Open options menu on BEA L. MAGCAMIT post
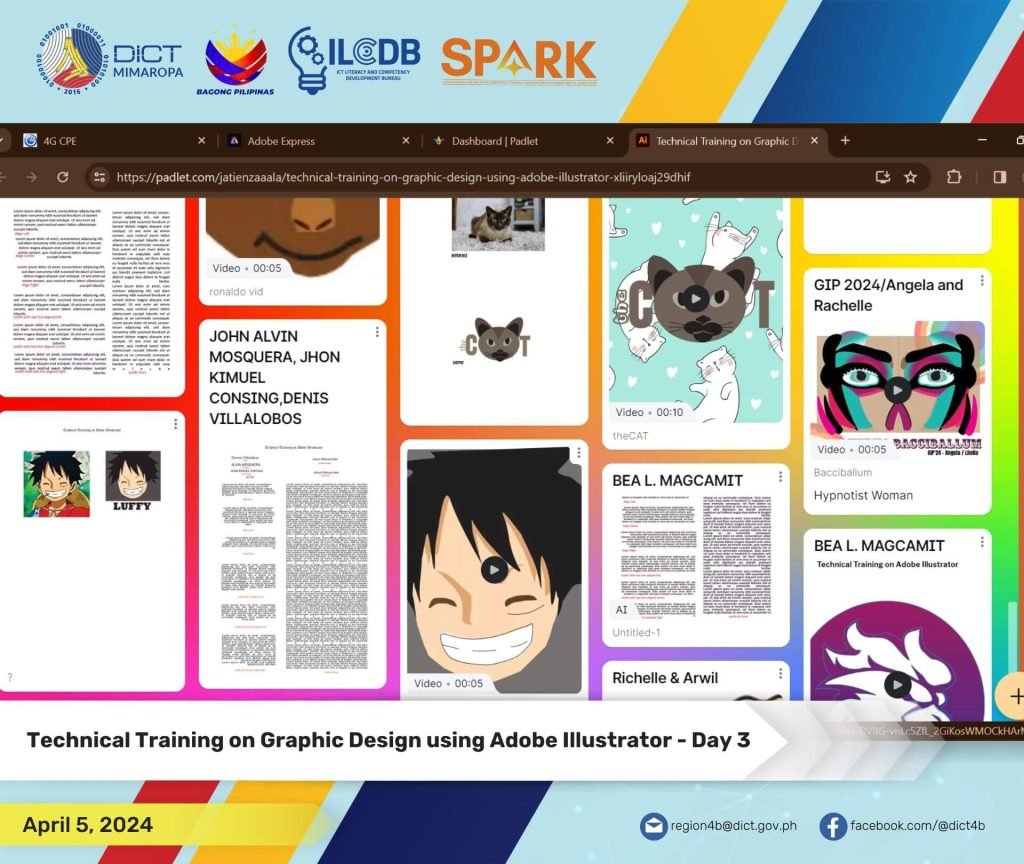Screen dimensions: 1024x864 click(x=779, y=475)
